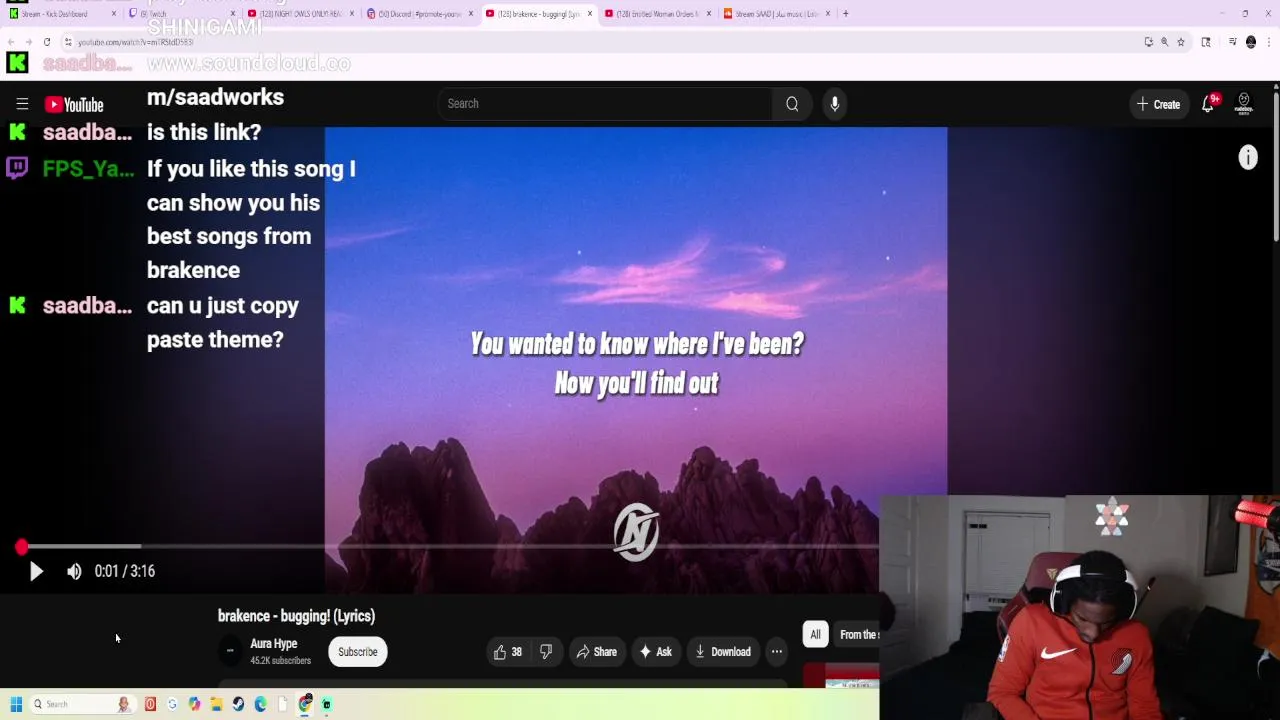Open more actions ellipsis menu

point(777,652)
